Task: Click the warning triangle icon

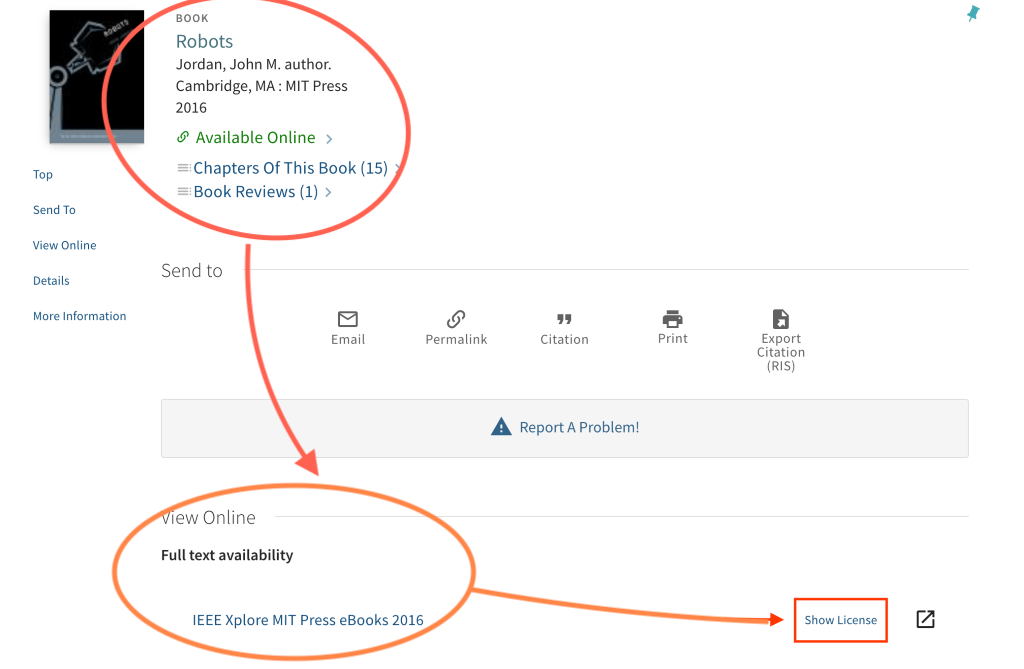Action: pyautogui.click(x=501, y=427)
